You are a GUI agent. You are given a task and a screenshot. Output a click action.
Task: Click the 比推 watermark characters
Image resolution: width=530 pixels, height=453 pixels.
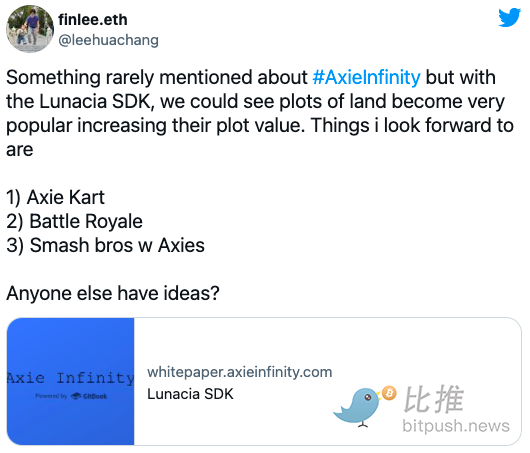point(434,399)
